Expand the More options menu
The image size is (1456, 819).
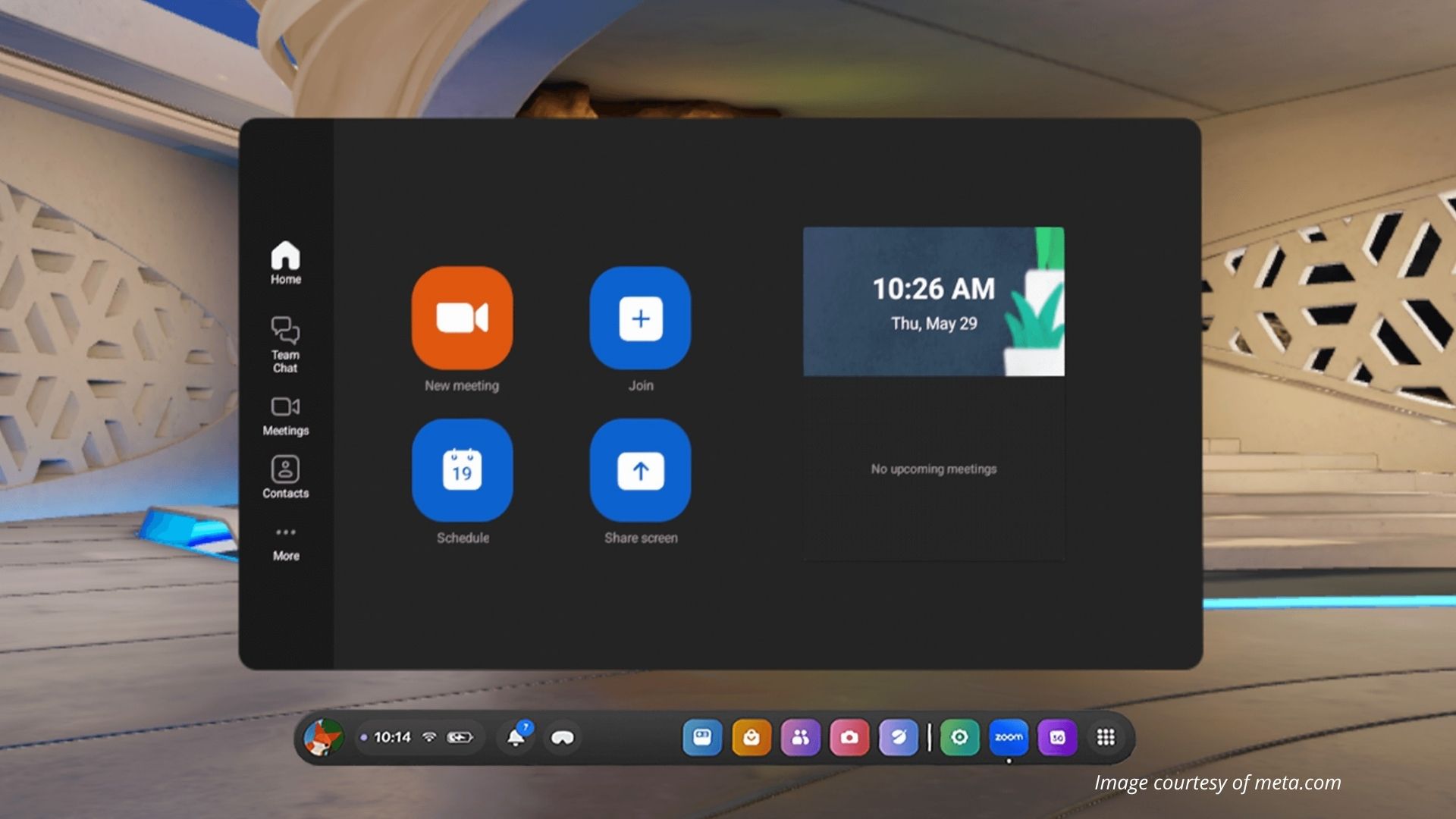point(286,543)
